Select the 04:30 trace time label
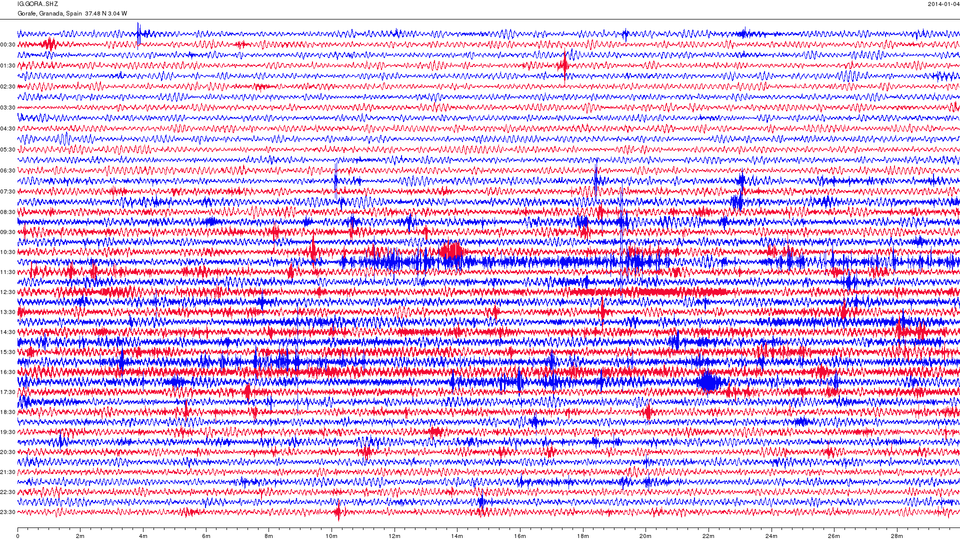Viewport: 960px width, 540px height. pyautogui.click(x=7, y=129)
